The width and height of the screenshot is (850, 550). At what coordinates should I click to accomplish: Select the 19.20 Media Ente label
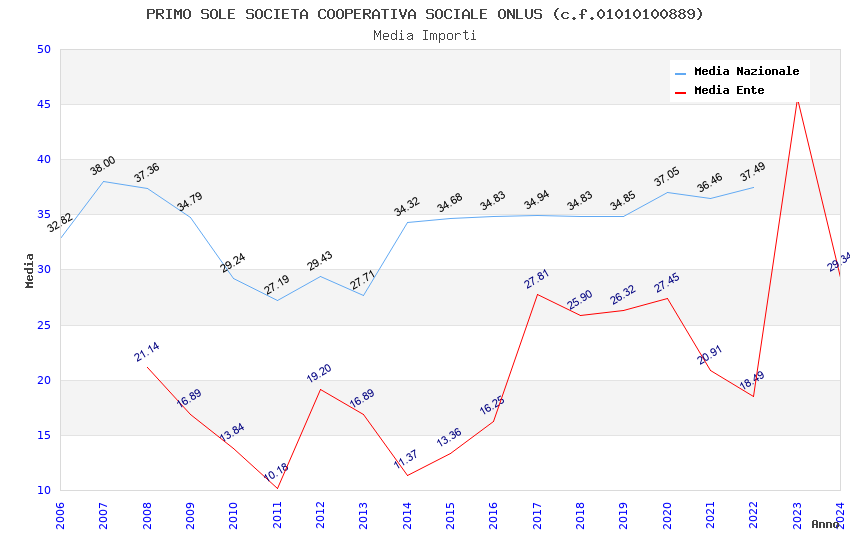(x=319, y=373)
